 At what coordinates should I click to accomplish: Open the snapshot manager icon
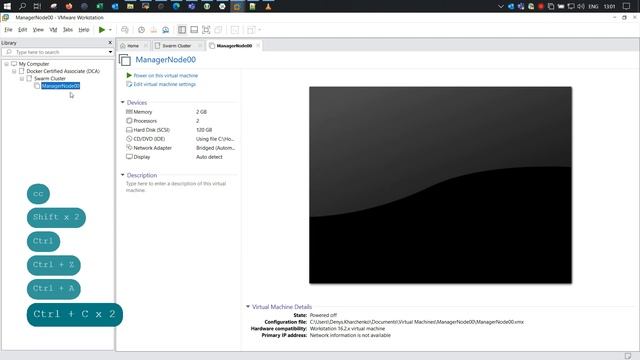click(x=165, y=30)
